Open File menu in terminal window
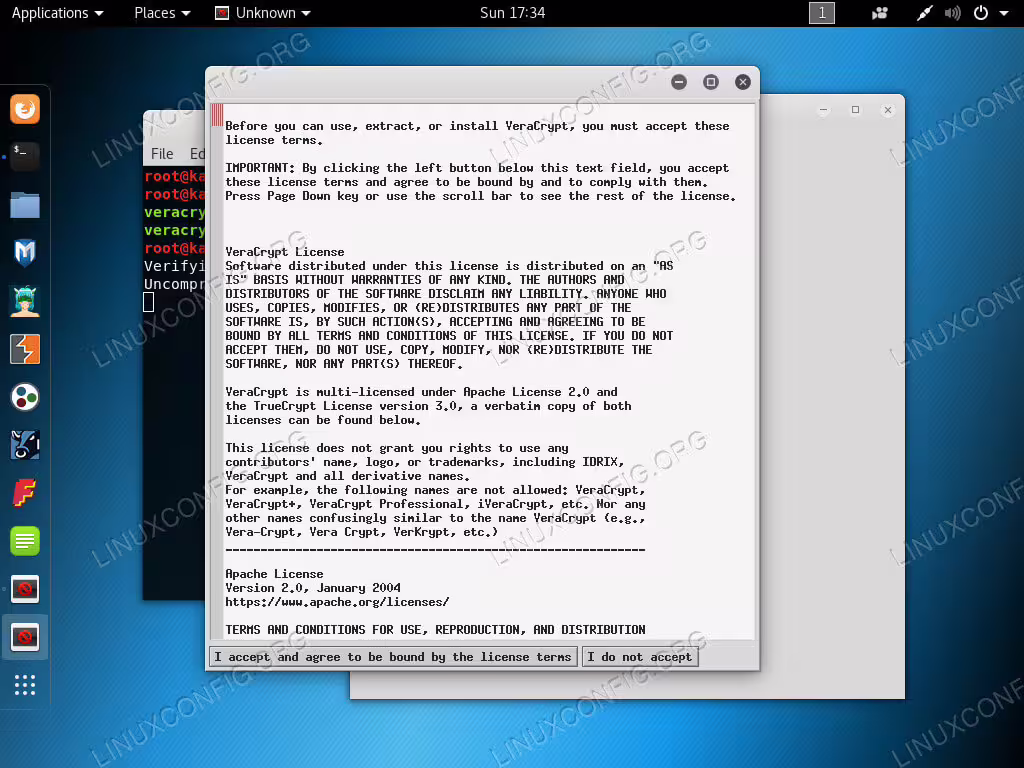The image size is (1024, 768). point(162,153)
